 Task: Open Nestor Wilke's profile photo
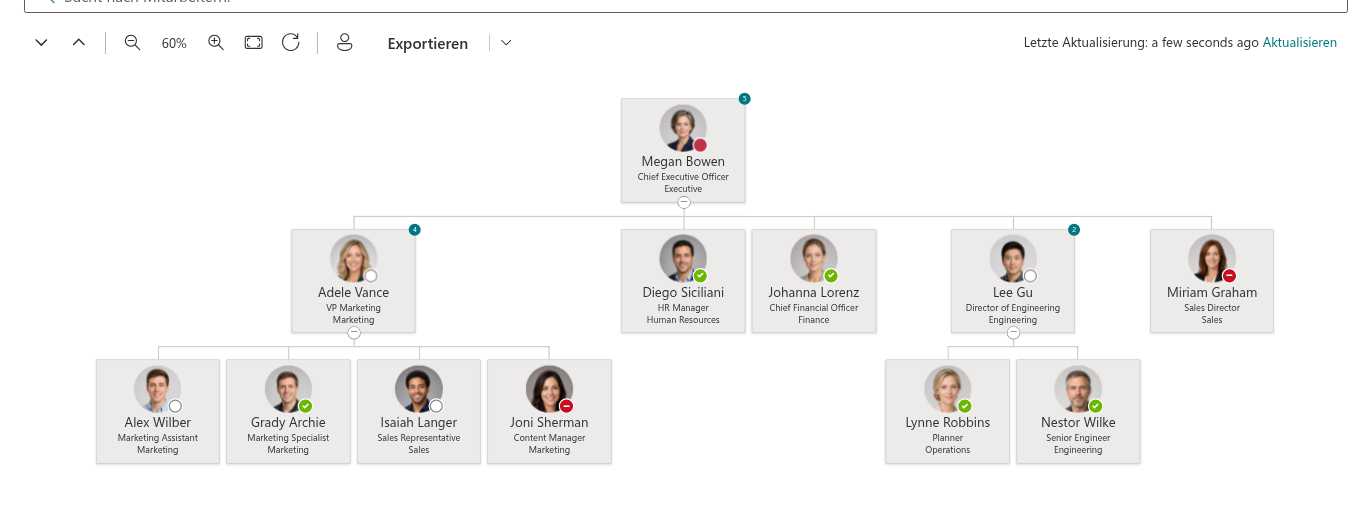point(1078,389)
